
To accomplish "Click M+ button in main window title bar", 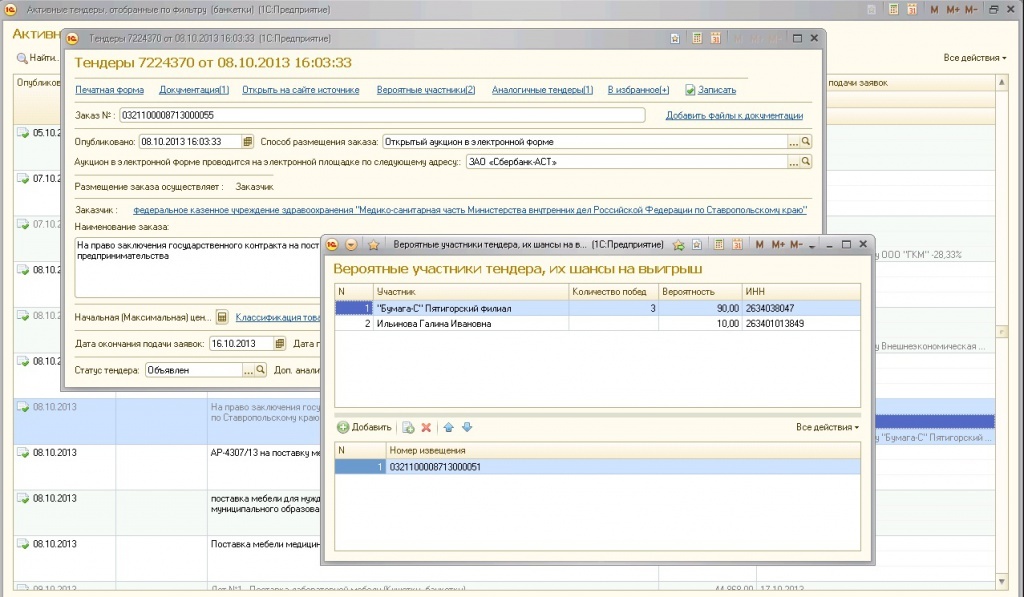I will pyautogui.click(x=953, y=10).
